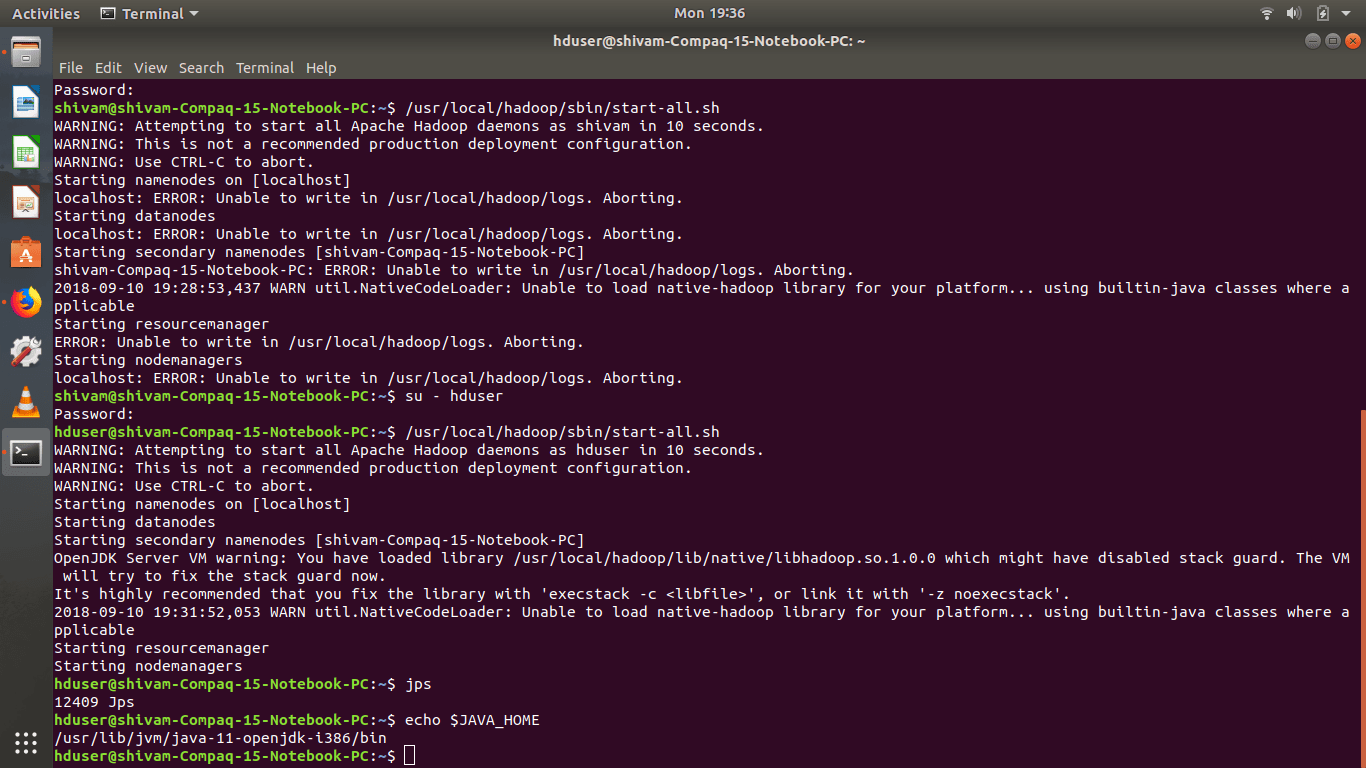Image resolution: width=1366 pixels, height=768 pixels.
Task: Open the Wi-Fi status icon in top bar
Action: point(1267,13)
